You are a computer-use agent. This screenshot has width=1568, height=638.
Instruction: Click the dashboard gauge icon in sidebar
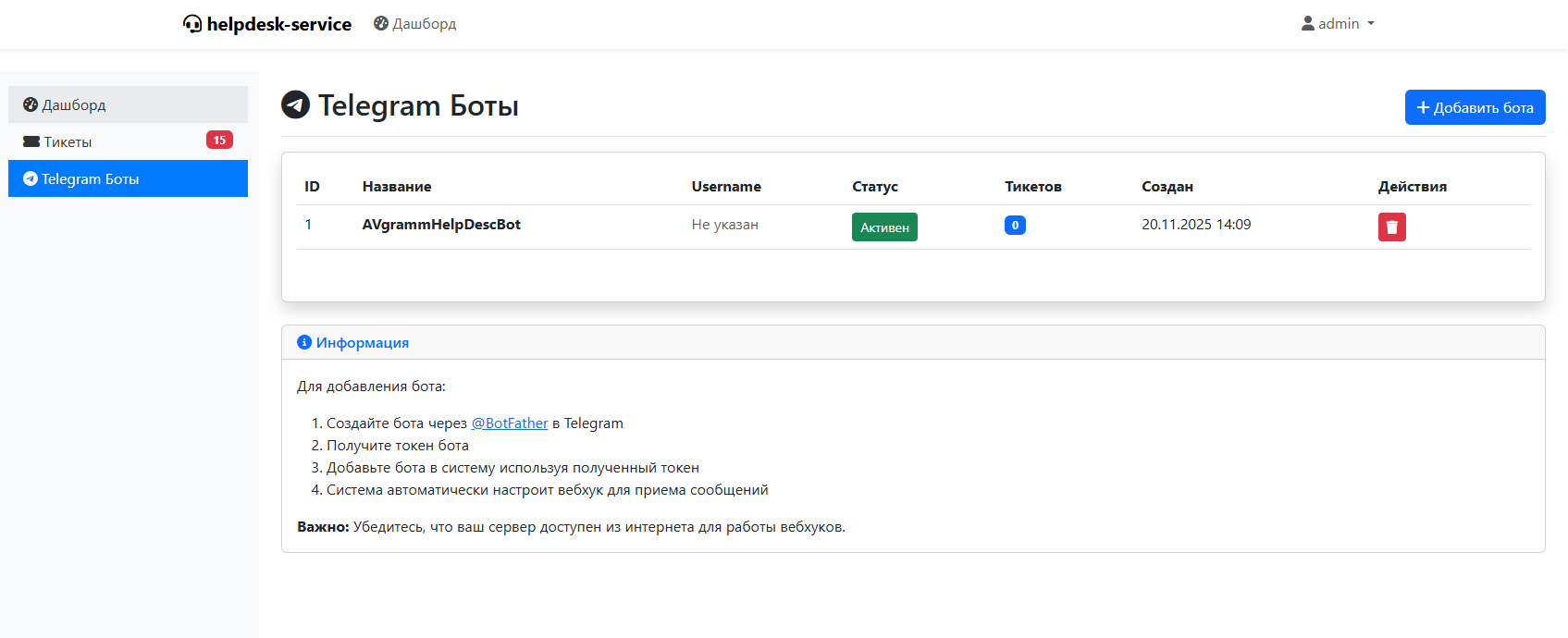pos(31,104)
